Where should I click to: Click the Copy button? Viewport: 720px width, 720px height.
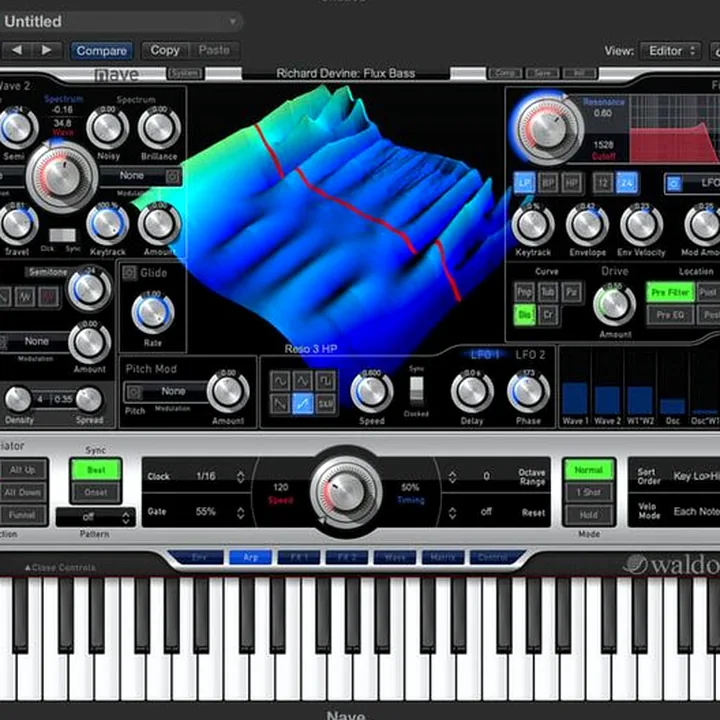[165, 50]
